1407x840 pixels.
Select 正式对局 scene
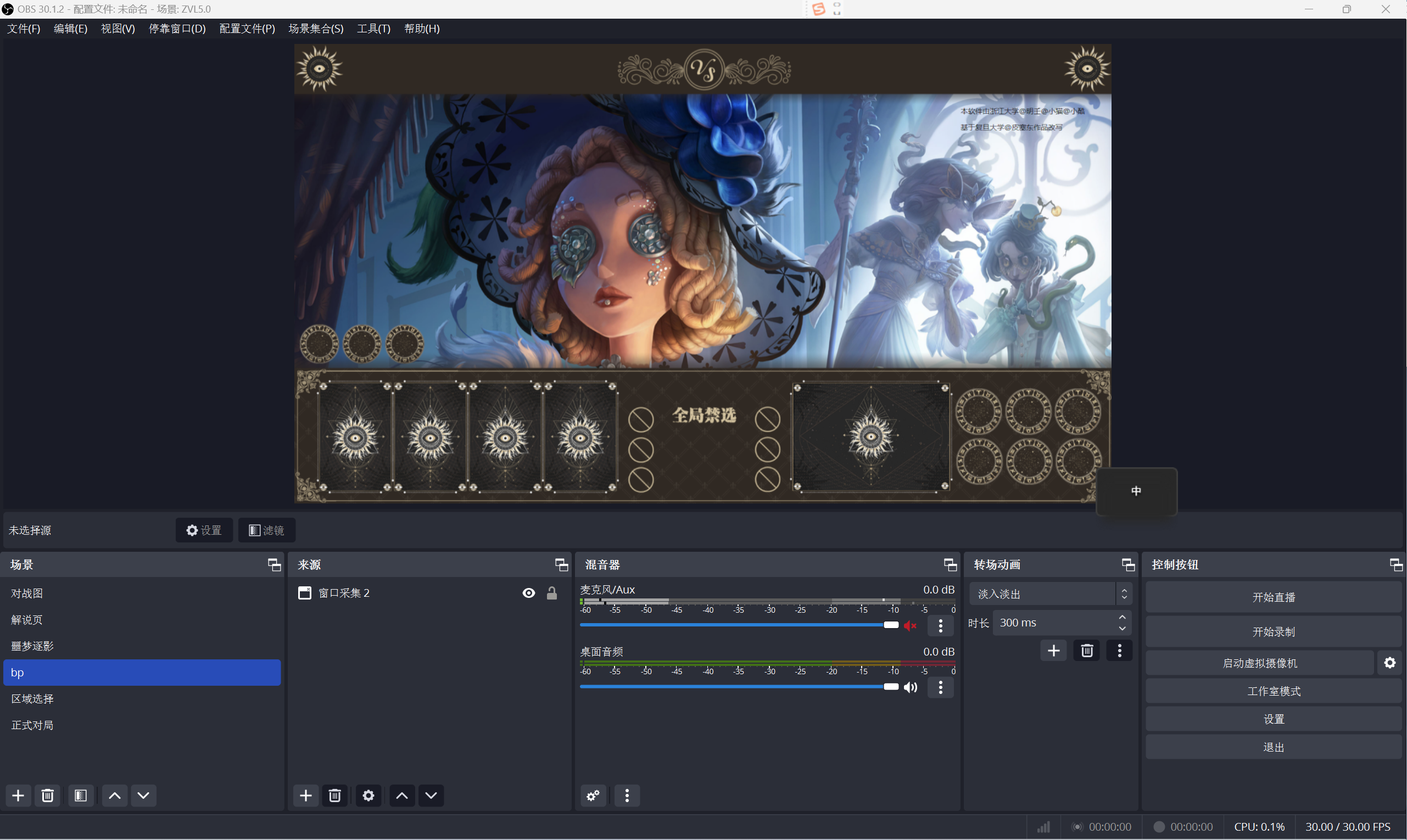tap(142, 725)
